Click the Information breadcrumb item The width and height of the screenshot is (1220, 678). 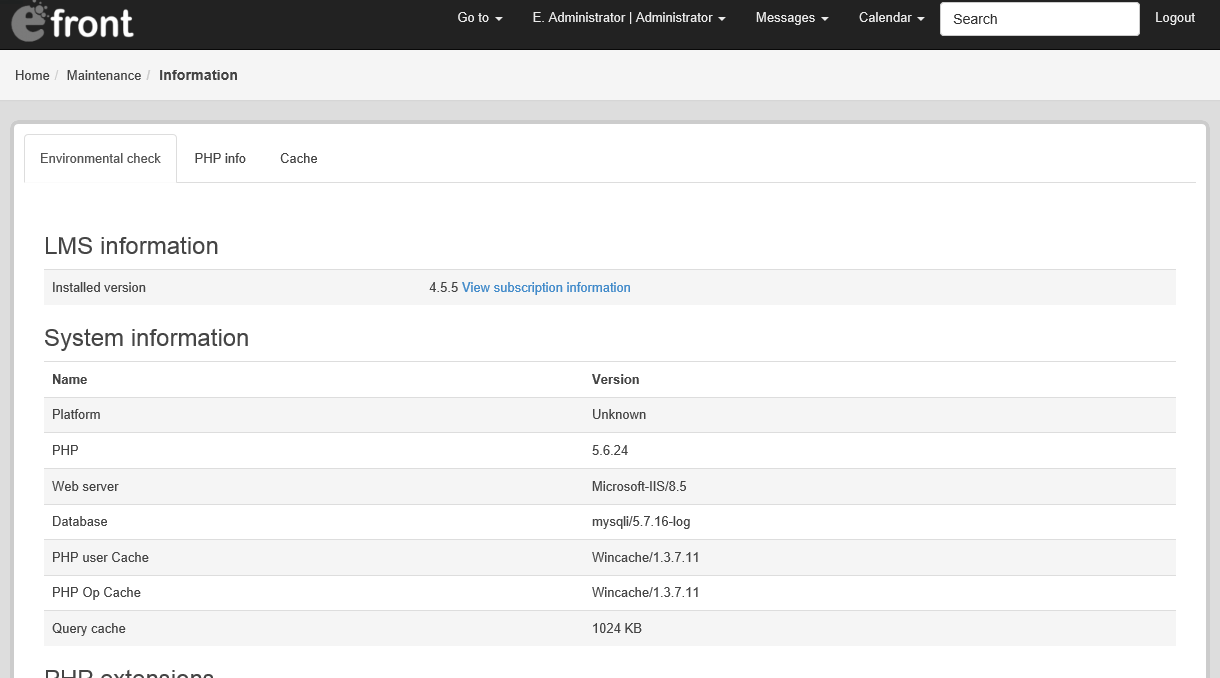tap(198, 75)
